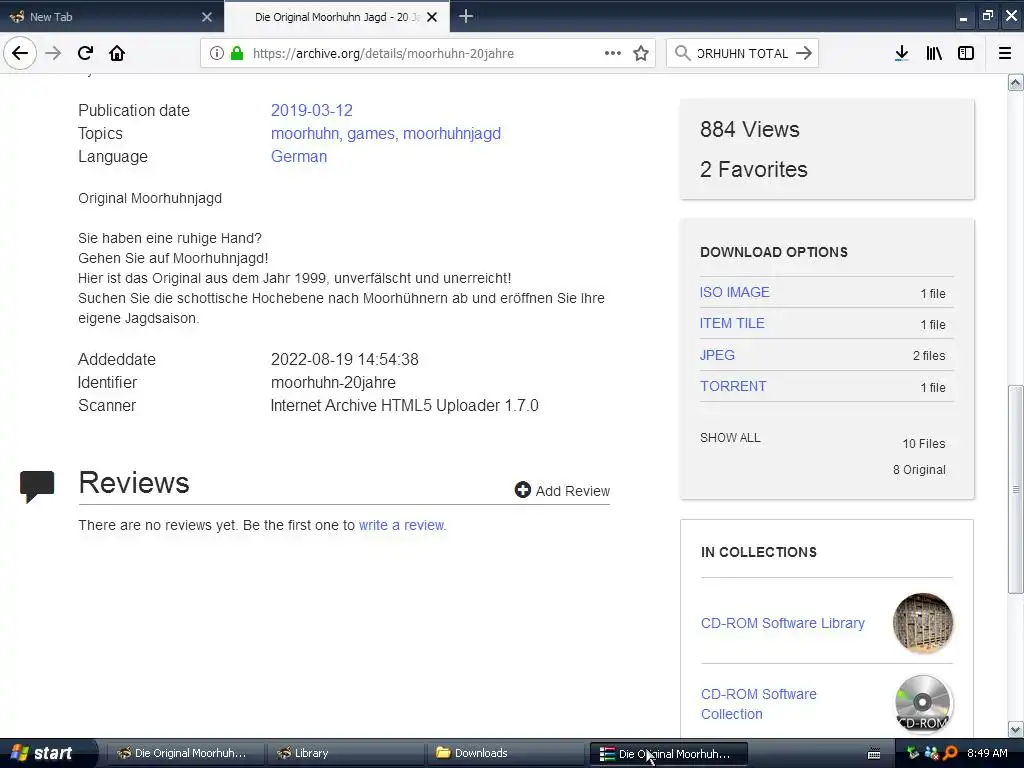The height and width of the screenshot is (768, 1024).
Task: Submit search with the arrow button
Action: coord(804,53)
